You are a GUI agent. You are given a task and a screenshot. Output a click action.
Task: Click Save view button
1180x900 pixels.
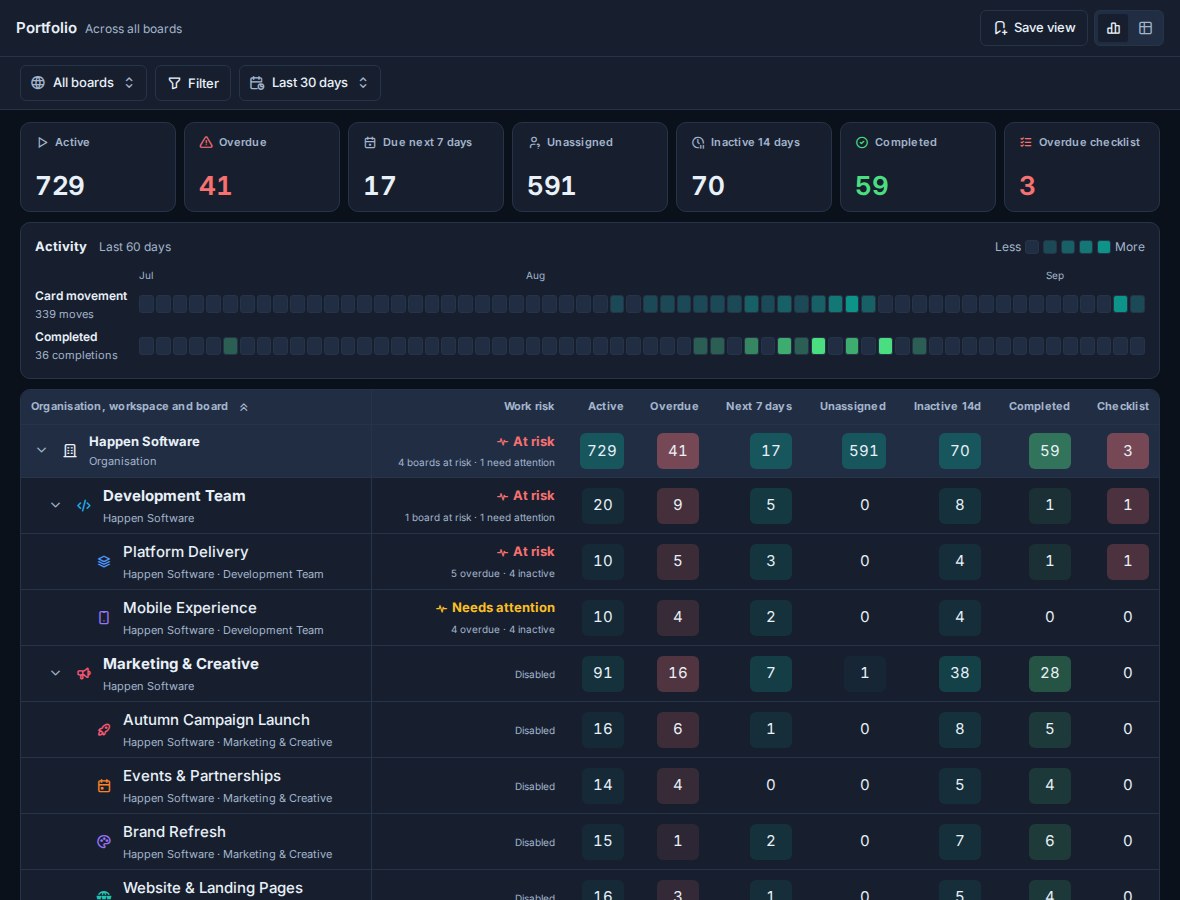[1033, 28]
